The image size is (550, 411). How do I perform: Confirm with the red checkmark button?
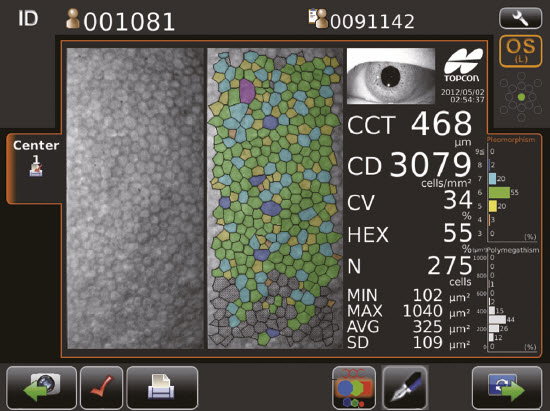[x=101, y=388]
